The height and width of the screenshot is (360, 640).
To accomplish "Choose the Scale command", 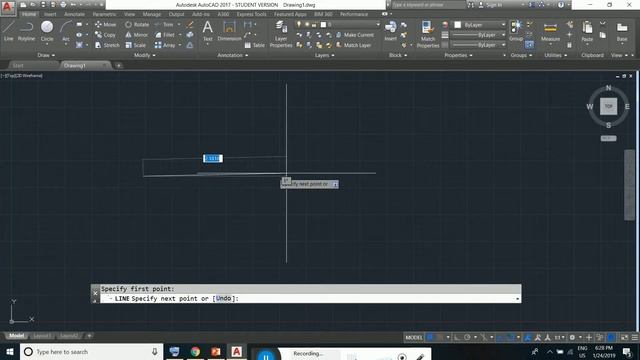I will pos(136,45).
